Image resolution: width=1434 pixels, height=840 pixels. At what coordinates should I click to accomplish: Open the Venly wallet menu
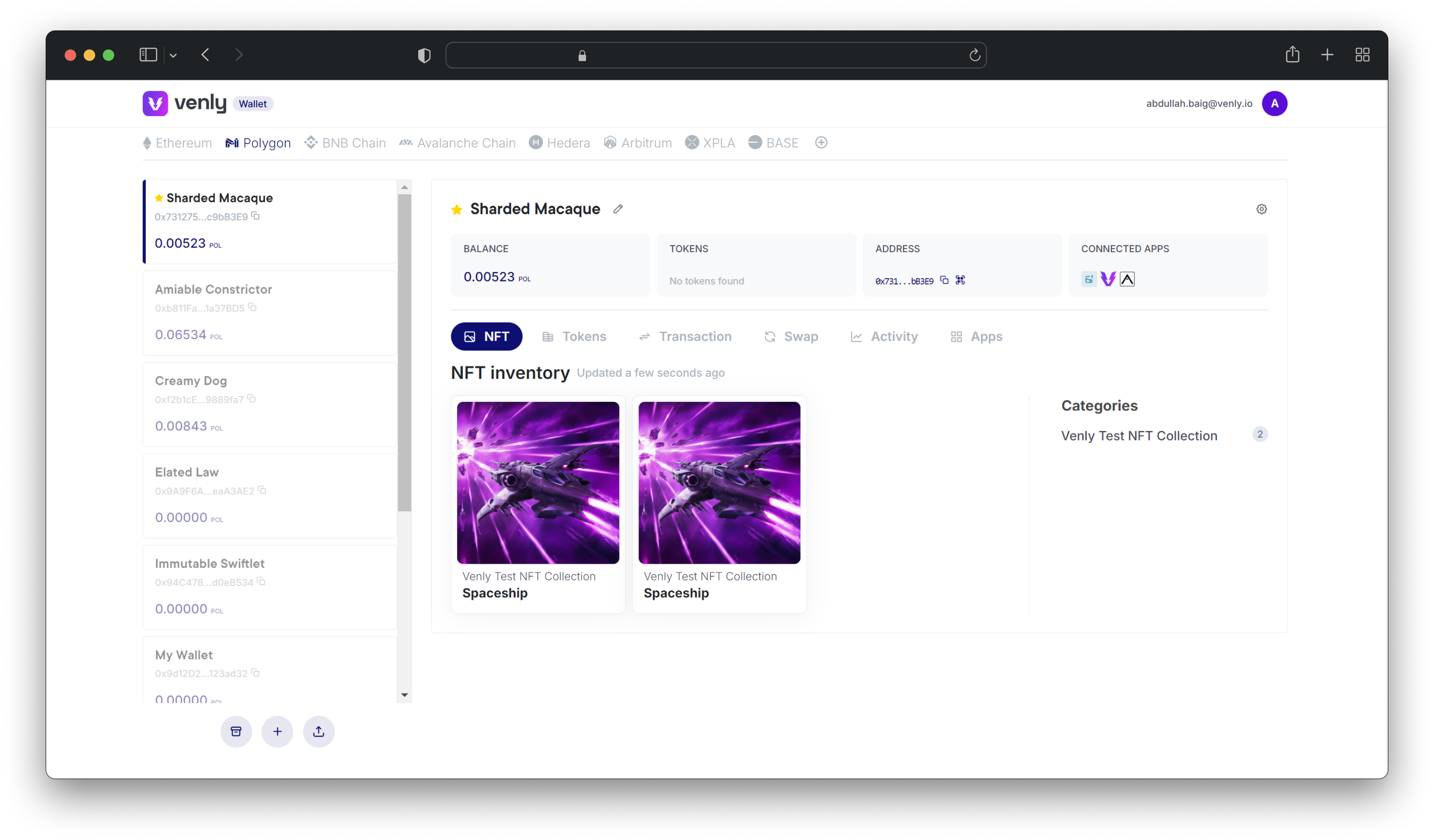[x=252, y=103]
